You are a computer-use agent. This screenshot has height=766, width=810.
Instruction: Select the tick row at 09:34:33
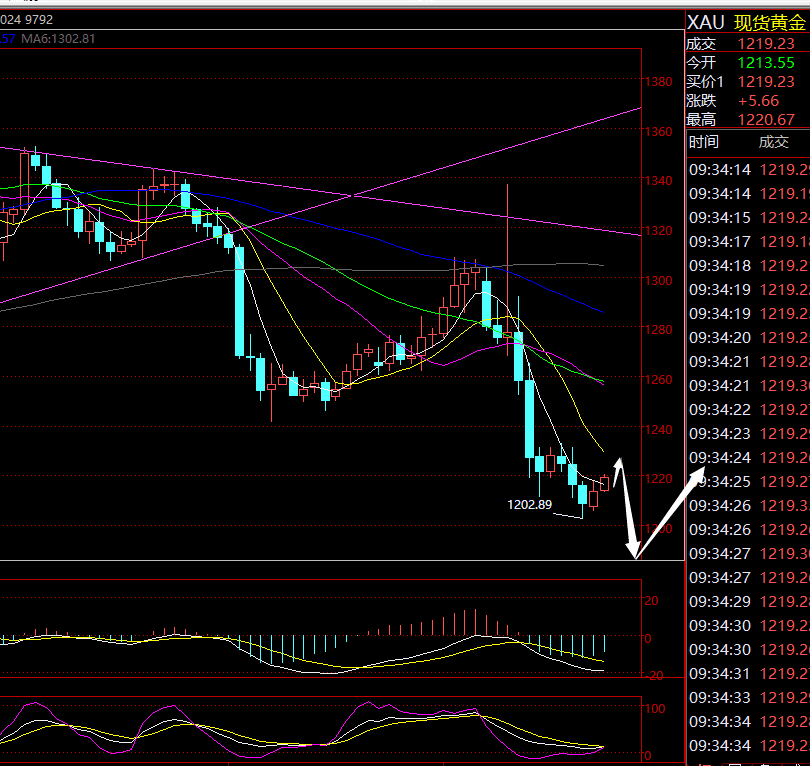coord(749,698)
